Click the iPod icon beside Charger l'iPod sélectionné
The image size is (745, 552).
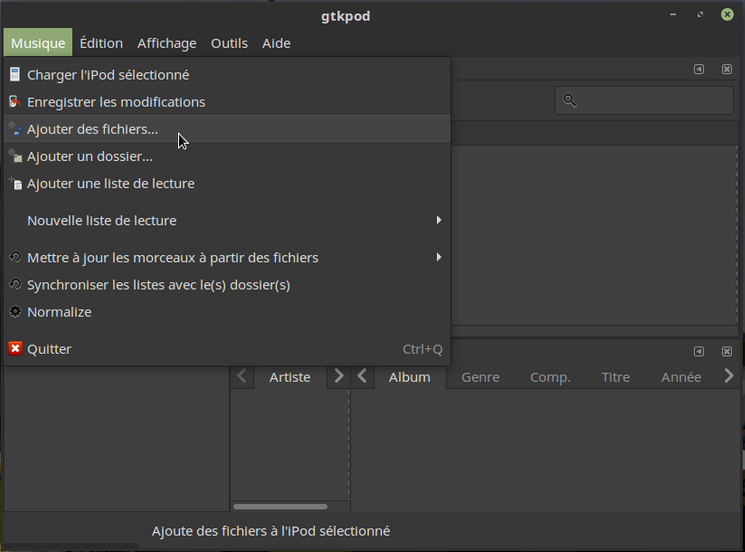point(15,75)
